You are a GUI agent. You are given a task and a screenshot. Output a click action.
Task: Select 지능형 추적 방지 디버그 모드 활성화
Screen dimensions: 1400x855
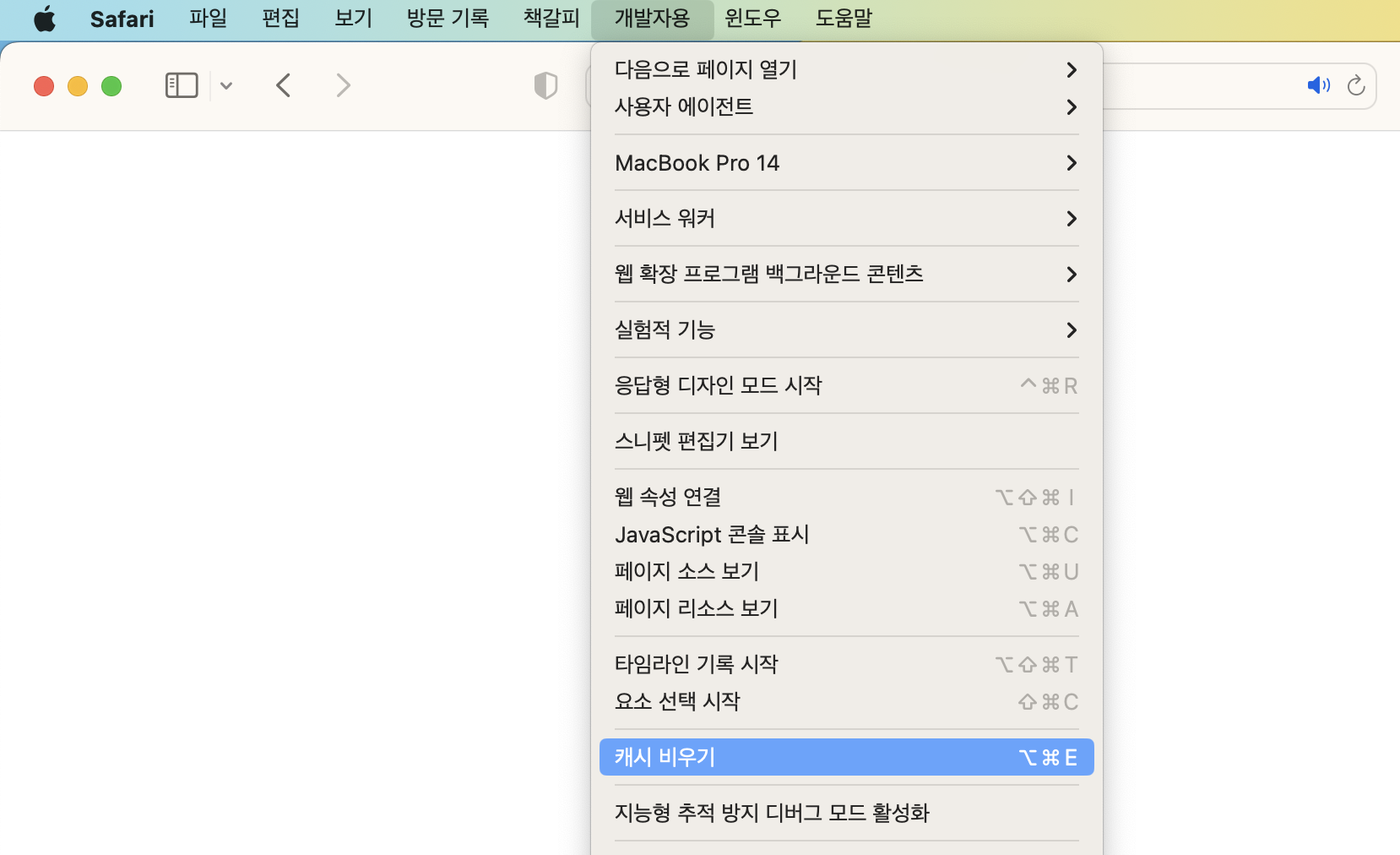click(x=846, y=813)
